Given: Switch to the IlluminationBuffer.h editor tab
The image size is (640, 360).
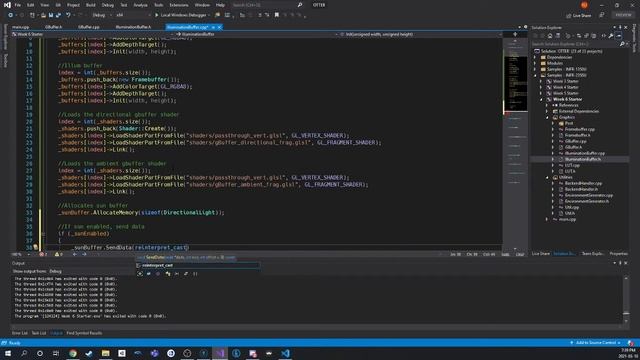Looking at the screenshot, I should pos(133,27).
